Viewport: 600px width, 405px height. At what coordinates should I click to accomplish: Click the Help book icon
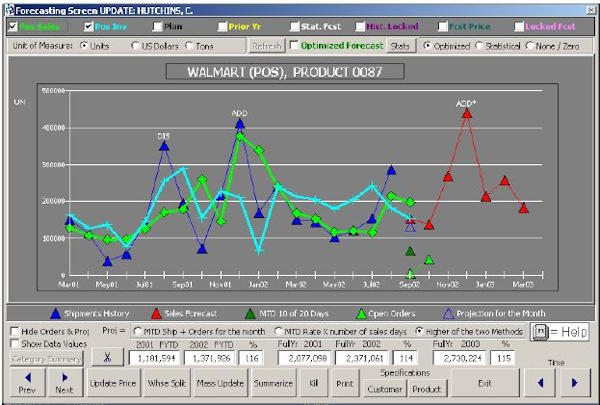tap(541, 332)
